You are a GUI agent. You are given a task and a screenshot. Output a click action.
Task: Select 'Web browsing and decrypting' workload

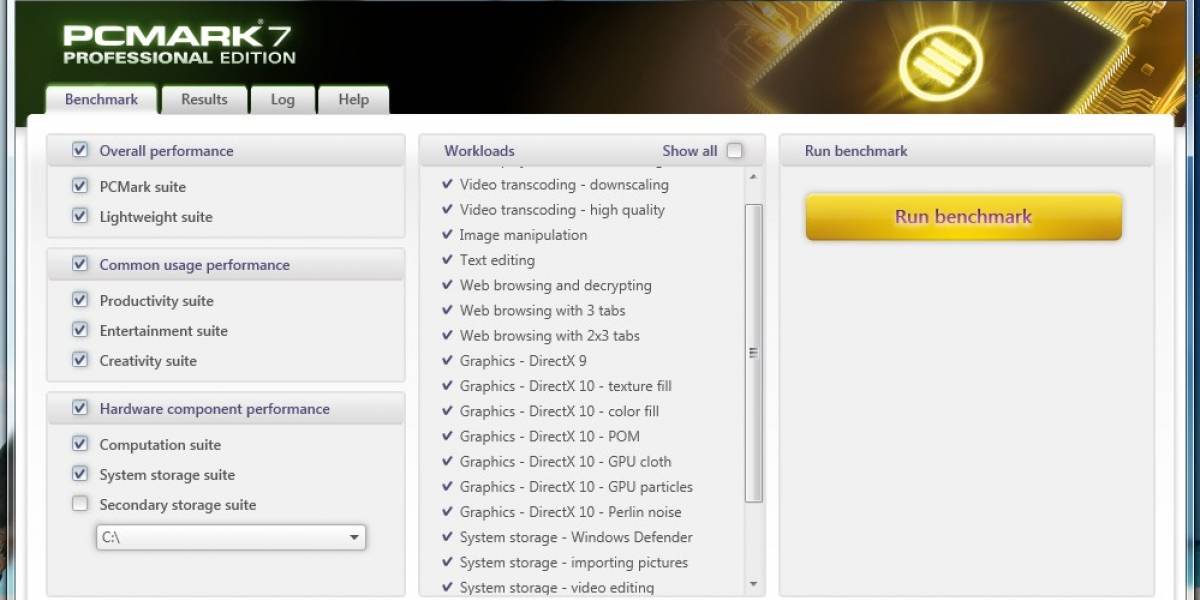tap(555, 285)
